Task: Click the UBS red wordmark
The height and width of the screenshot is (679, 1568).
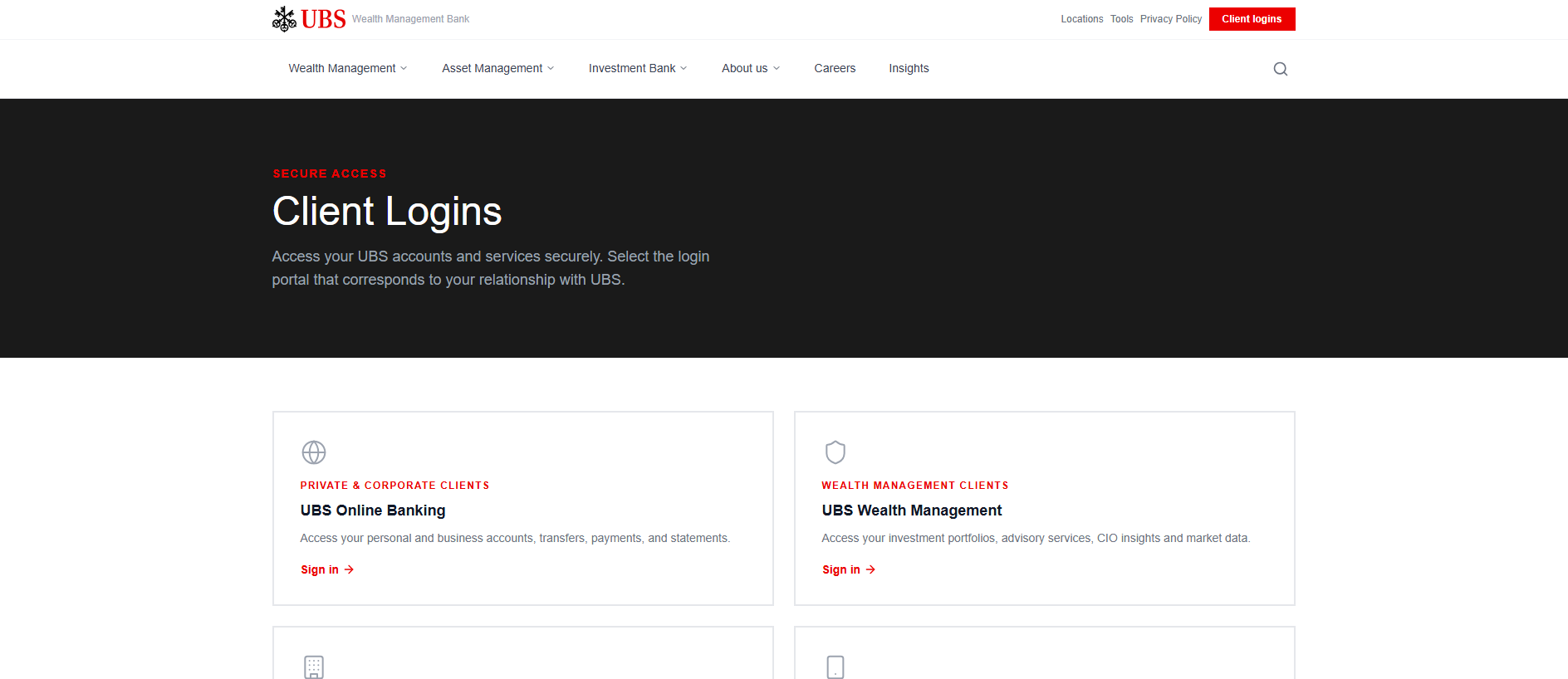Action: coord(323,19)
